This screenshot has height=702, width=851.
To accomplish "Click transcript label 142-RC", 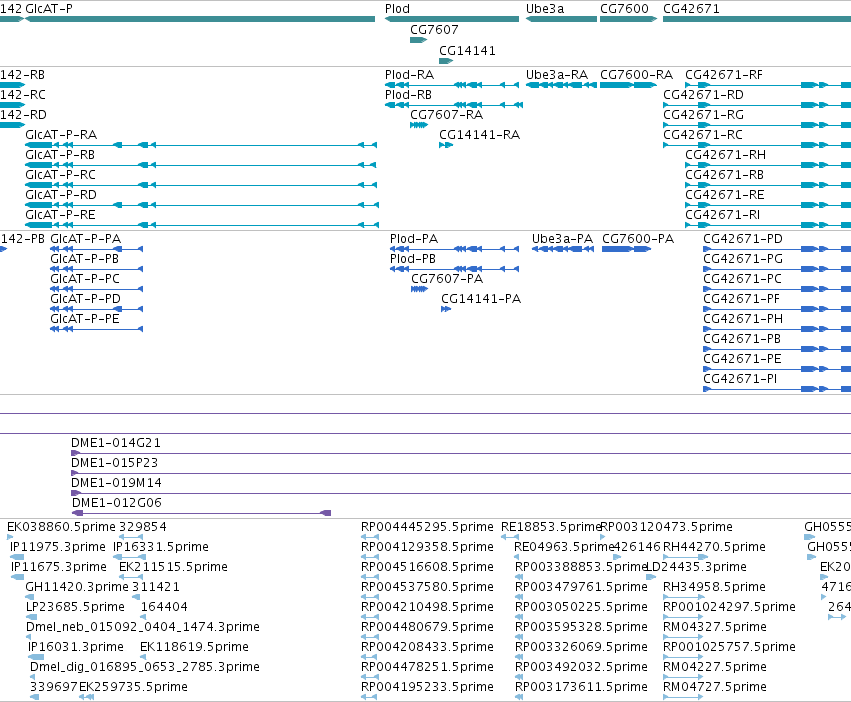I will click(x=22, y=94).
